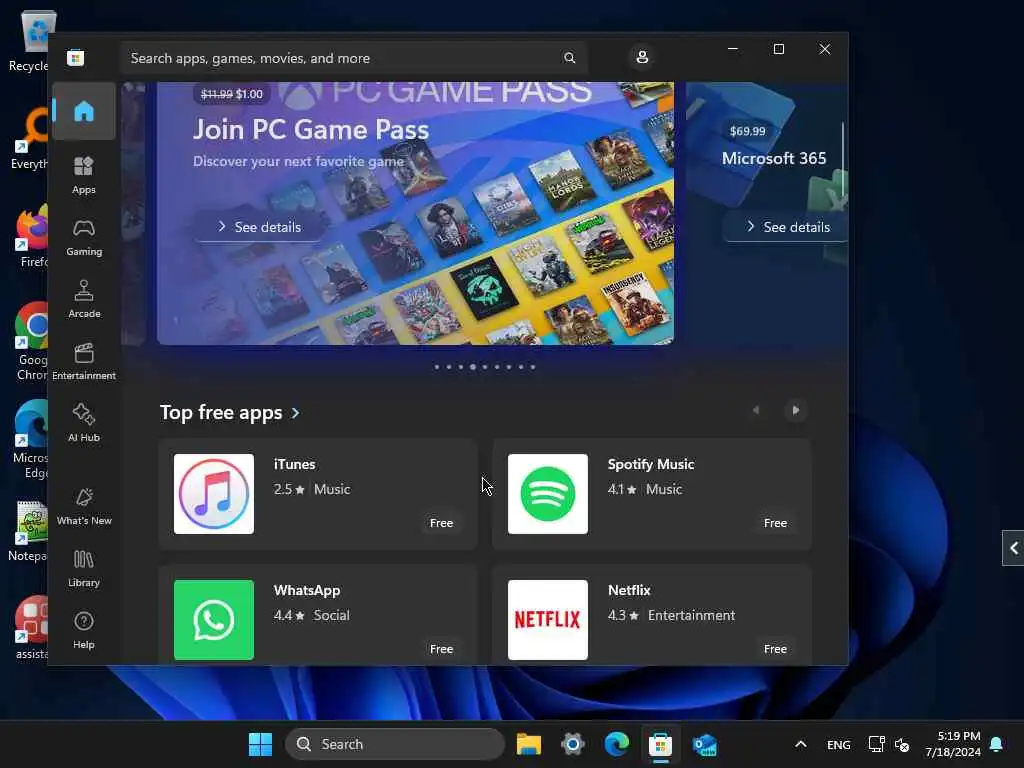1024x768 pixels.
Task: Show next Top free apps page
Action: [x=795, y=410]
